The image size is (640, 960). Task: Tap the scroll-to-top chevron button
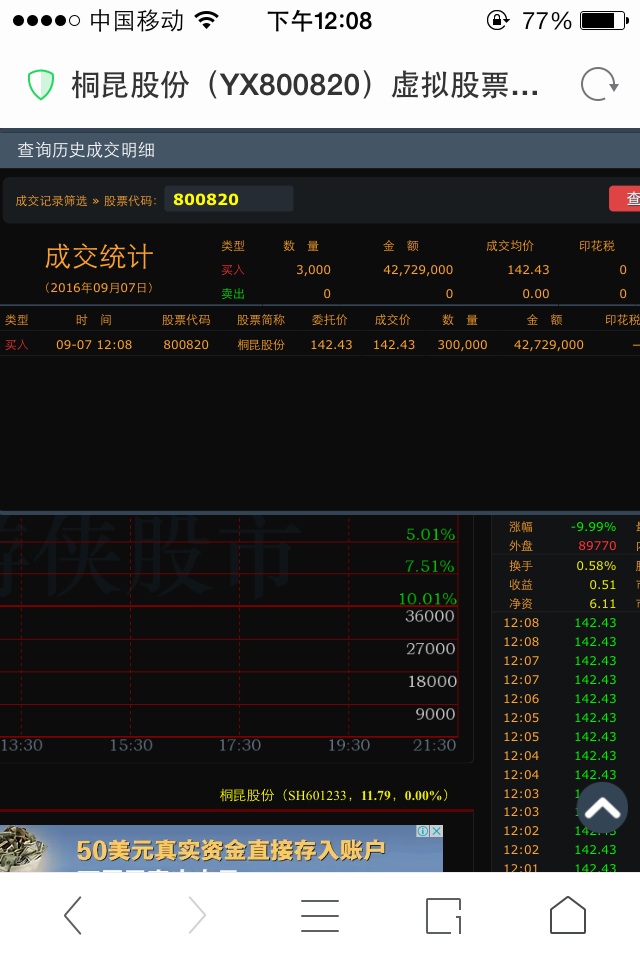pos(602,808)
